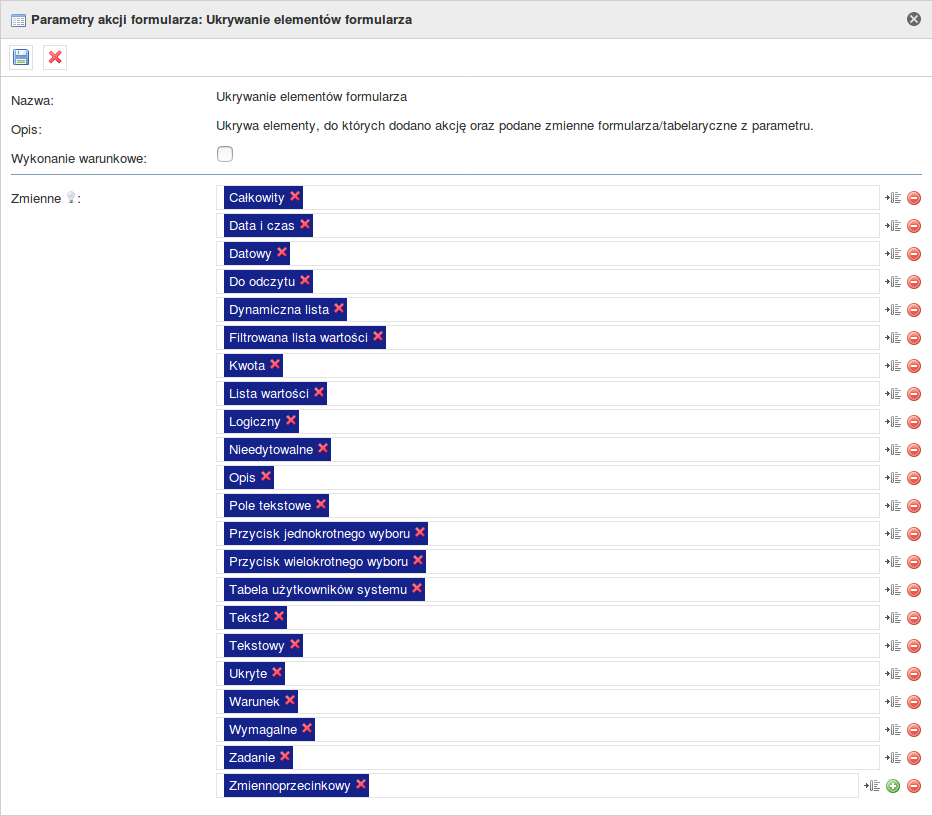Remove the Tabela użytkowników systemu tag
This screenshot has width=932, height=816.
417,588
